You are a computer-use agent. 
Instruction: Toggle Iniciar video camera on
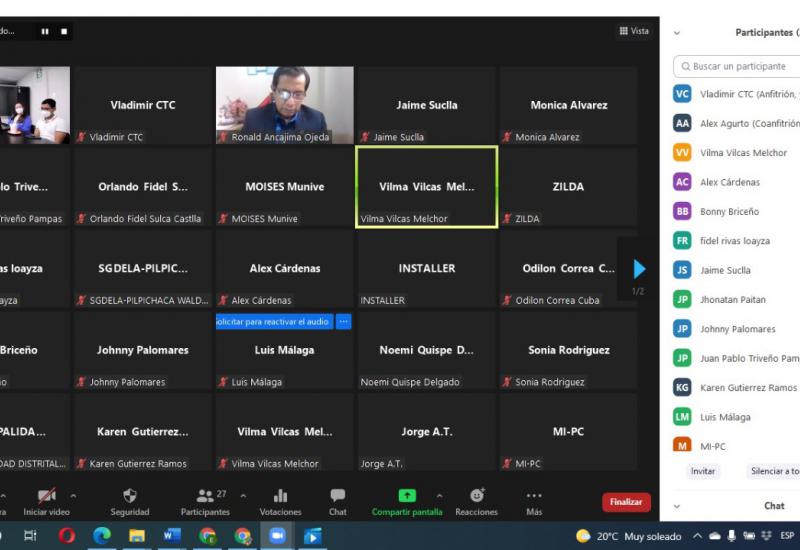[x=46, y=496]
